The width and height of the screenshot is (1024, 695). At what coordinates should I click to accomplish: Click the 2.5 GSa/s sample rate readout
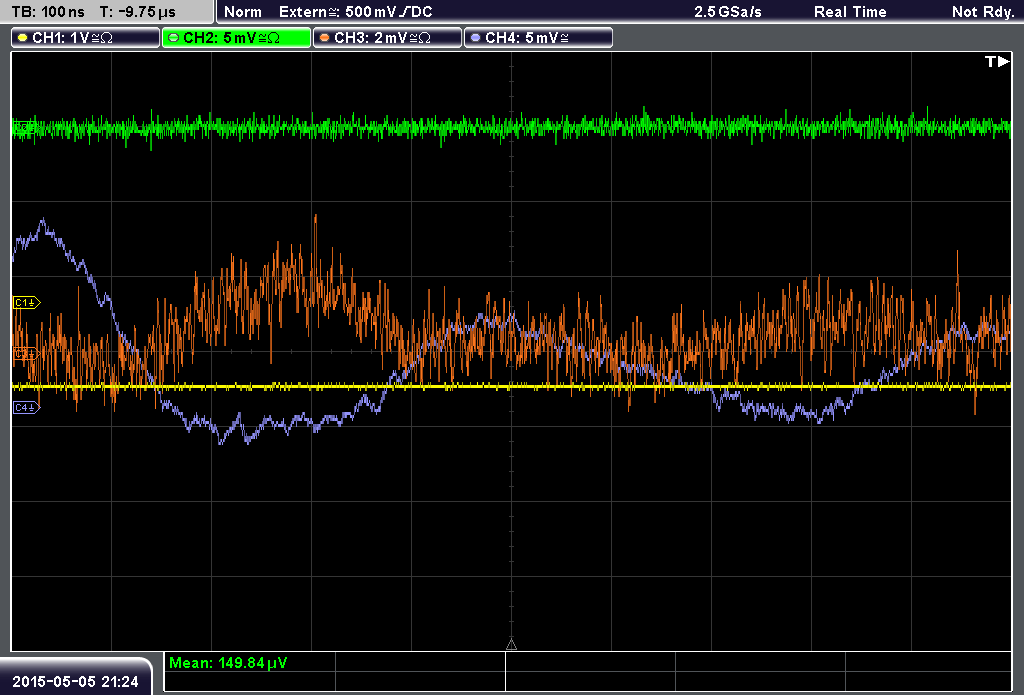728,12
